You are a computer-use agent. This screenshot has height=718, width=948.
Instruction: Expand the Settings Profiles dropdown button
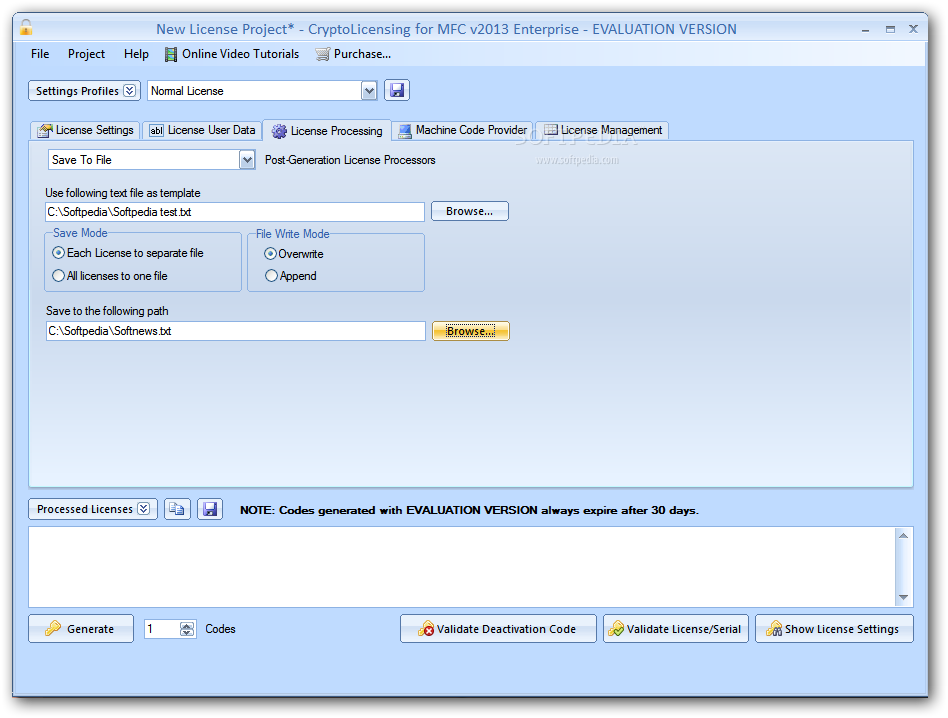85,91
